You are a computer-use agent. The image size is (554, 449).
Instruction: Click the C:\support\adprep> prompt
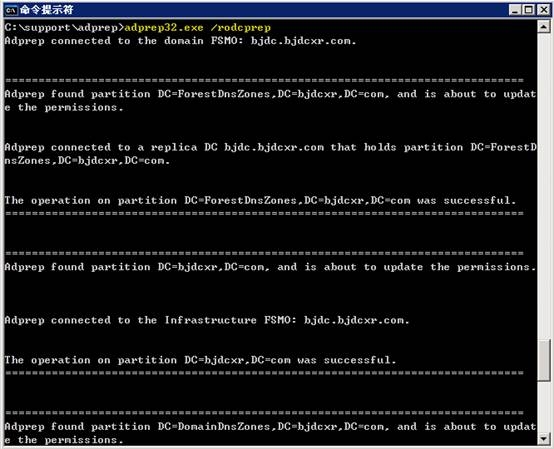pos(64,28)
